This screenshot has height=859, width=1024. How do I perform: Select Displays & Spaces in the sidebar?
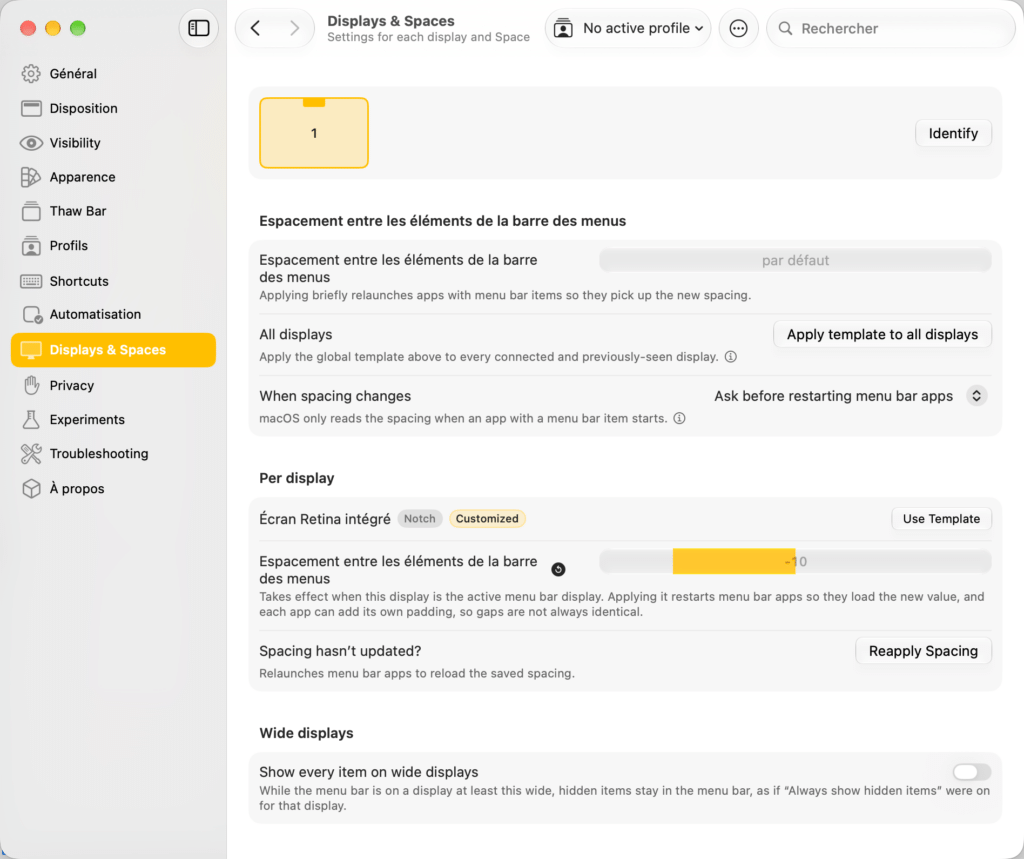coord(114,350)
